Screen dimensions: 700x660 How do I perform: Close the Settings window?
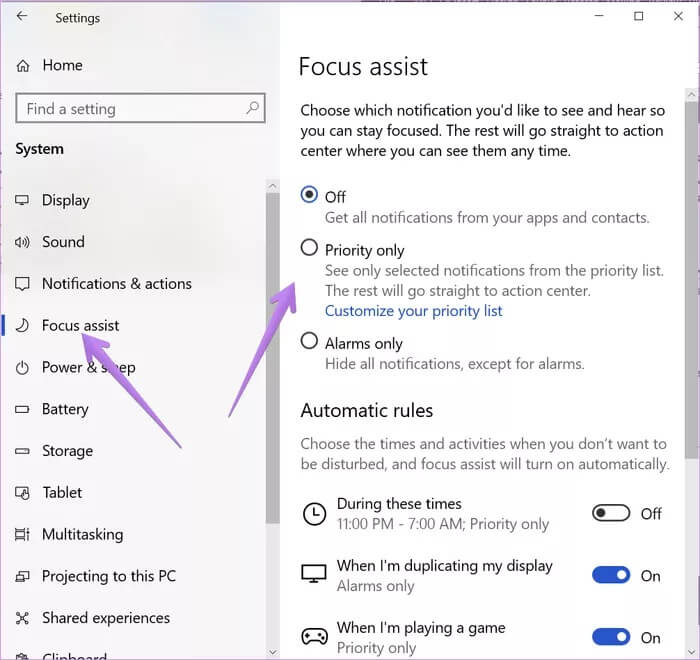[678, 17]
